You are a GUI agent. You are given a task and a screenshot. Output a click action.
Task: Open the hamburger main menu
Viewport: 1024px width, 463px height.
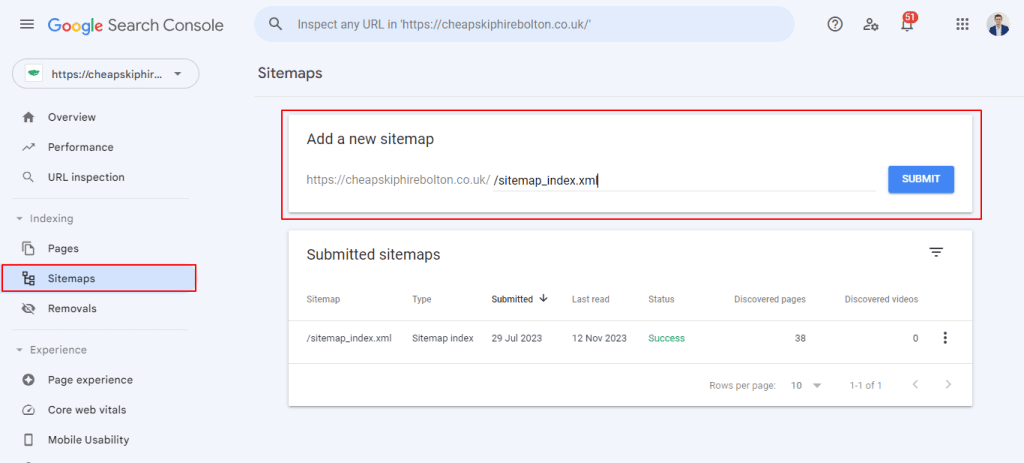27,25
